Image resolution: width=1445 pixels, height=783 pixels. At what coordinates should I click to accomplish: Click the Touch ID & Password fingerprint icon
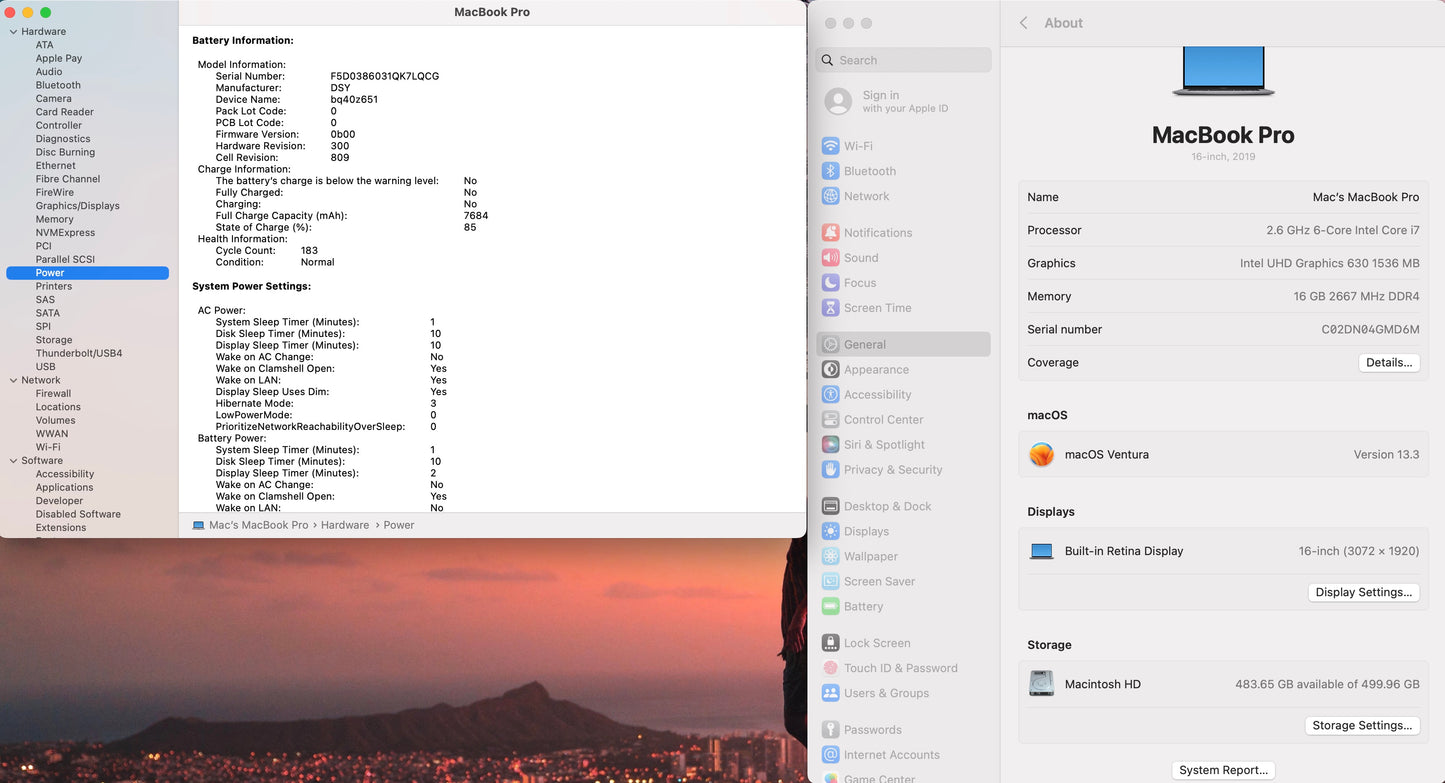click(830, 668)
